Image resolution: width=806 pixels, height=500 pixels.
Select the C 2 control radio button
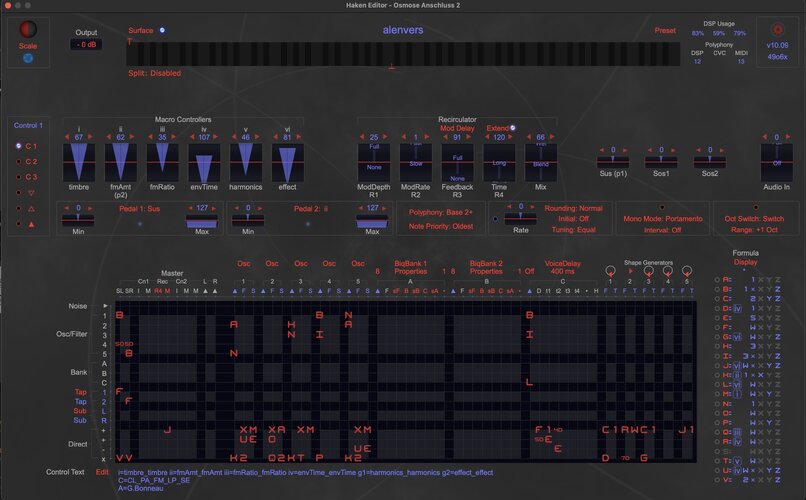[x=19, y=161]
